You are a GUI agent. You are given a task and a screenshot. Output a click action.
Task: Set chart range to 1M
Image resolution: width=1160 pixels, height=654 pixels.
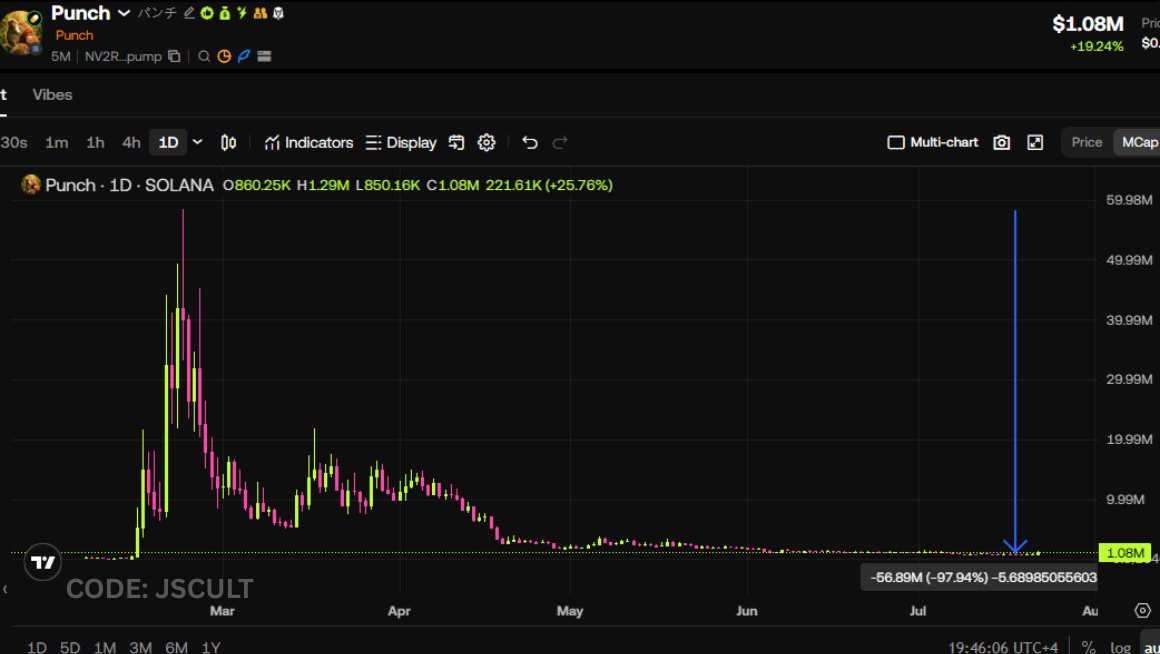click(x=104, y=647)
